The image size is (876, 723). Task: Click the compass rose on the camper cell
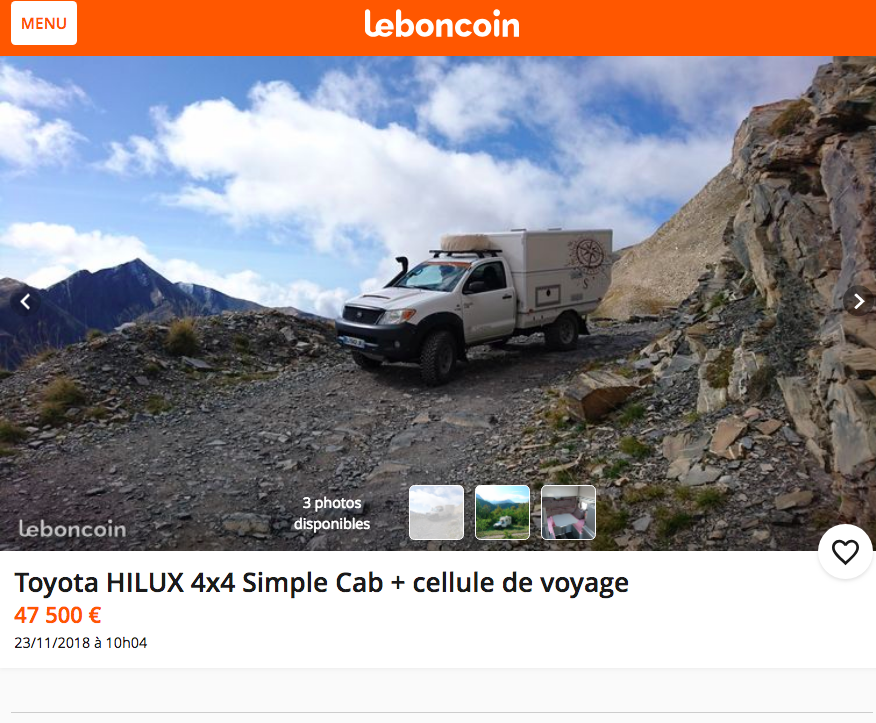click(587, 255)
